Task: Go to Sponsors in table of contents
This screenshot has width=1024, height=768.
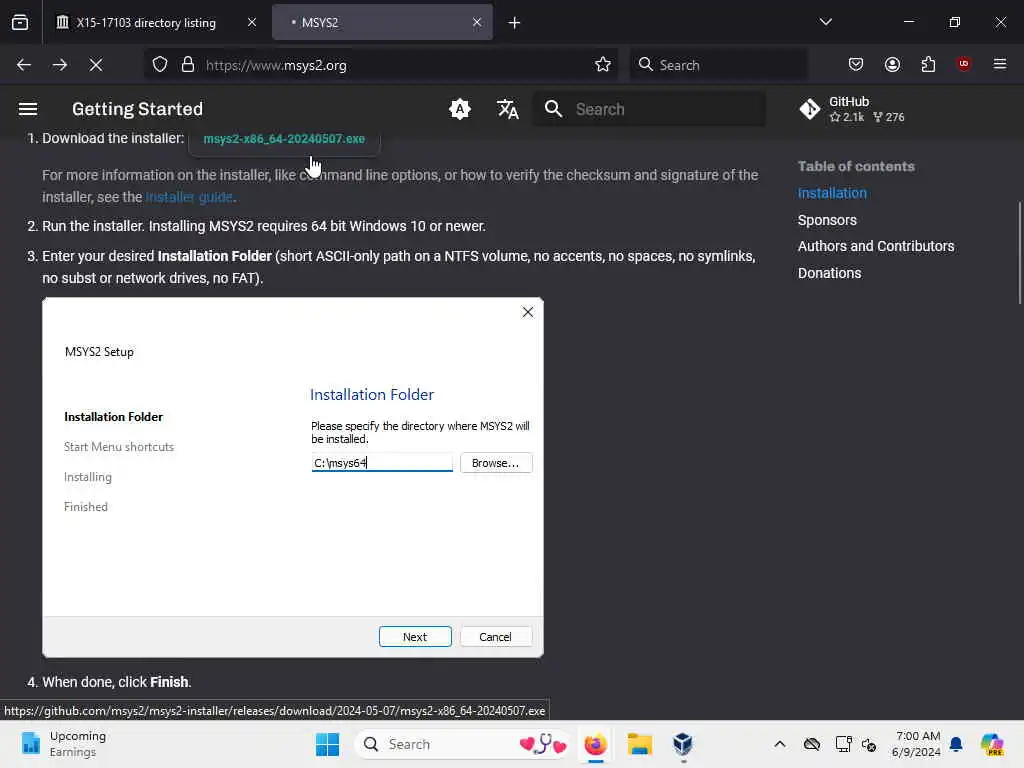Action: click(827, 220)
